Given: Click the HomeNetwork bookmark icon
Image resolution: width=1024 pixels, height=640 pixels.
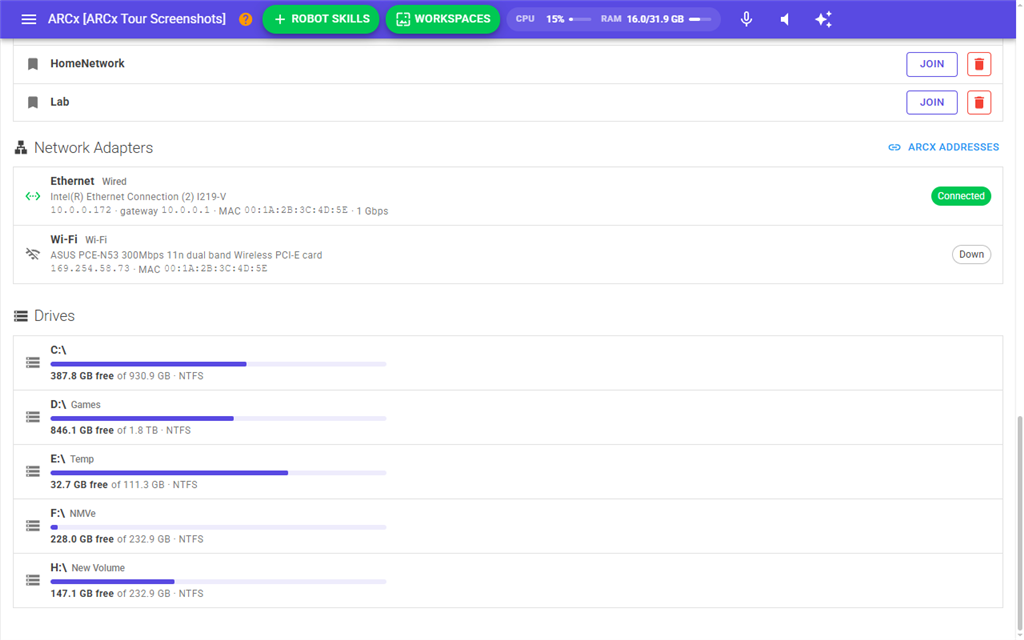Looking at the screenshot, I should (x=33, y=64).
